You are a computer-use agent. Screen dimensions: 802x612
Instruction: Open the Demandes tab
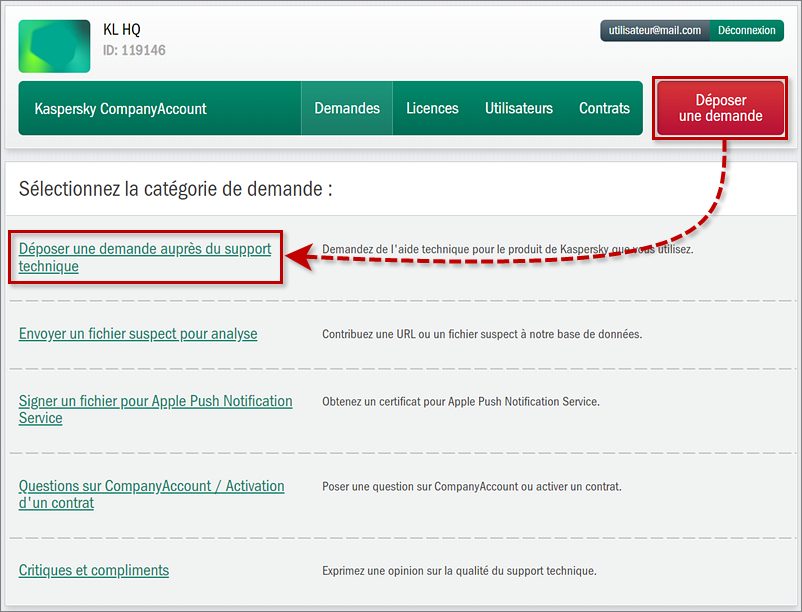[347, 108]
